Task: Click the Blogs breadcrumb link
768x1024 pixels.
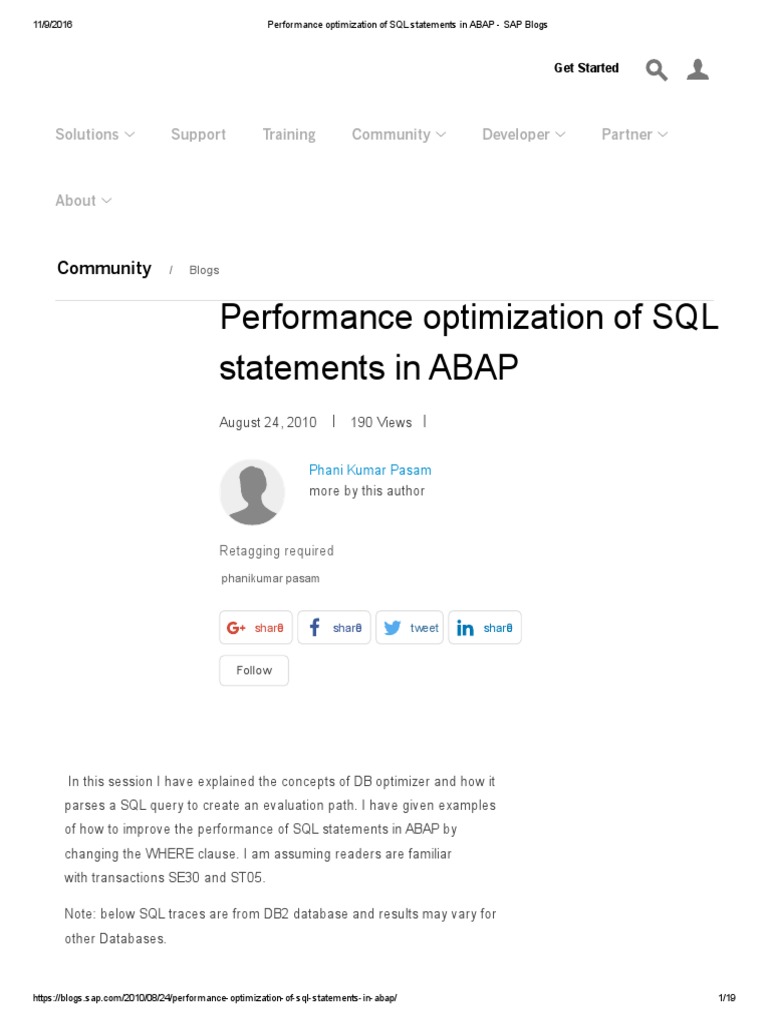Action: click(204, 270)
